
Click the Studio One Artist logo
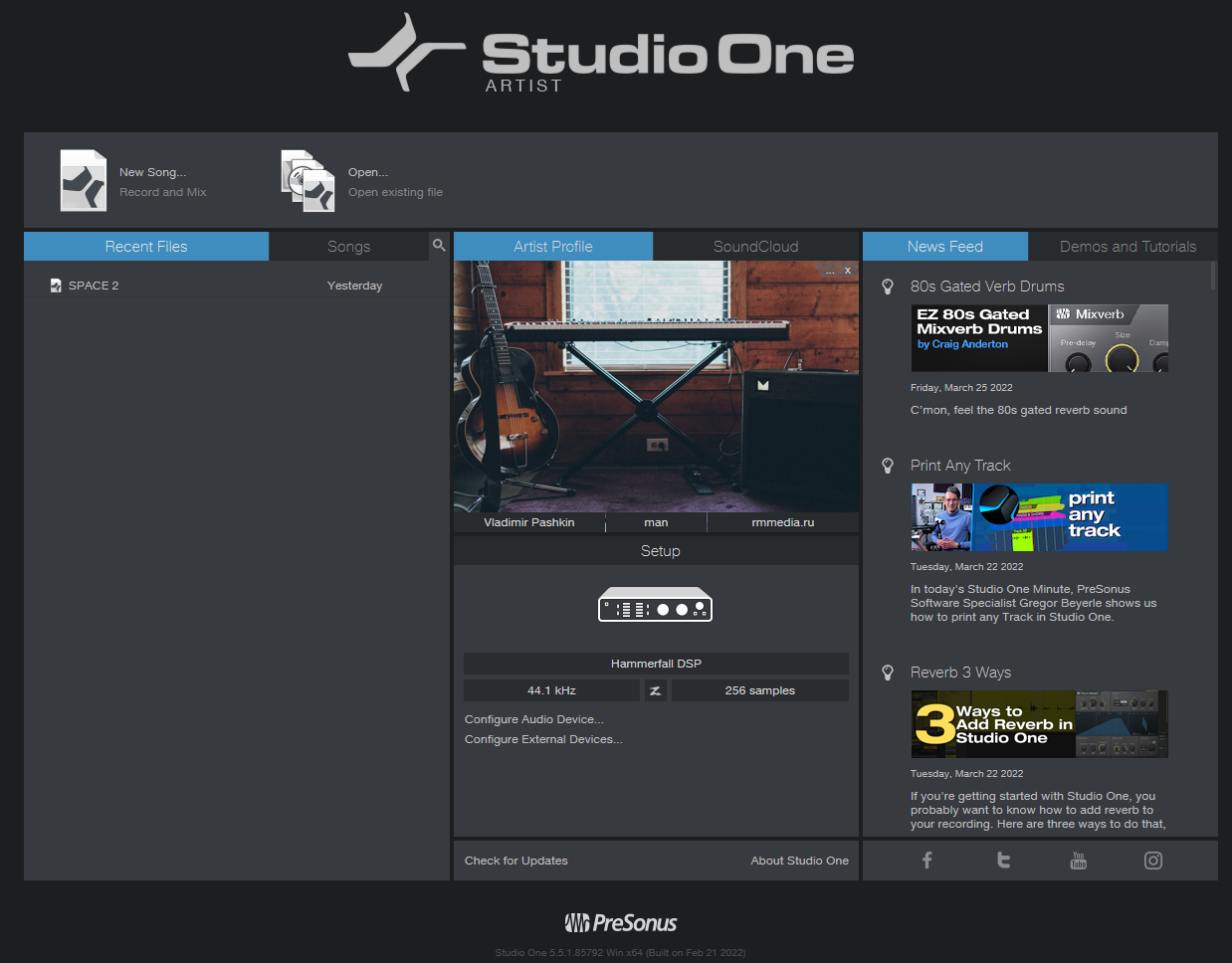click(x=601, y=54)
